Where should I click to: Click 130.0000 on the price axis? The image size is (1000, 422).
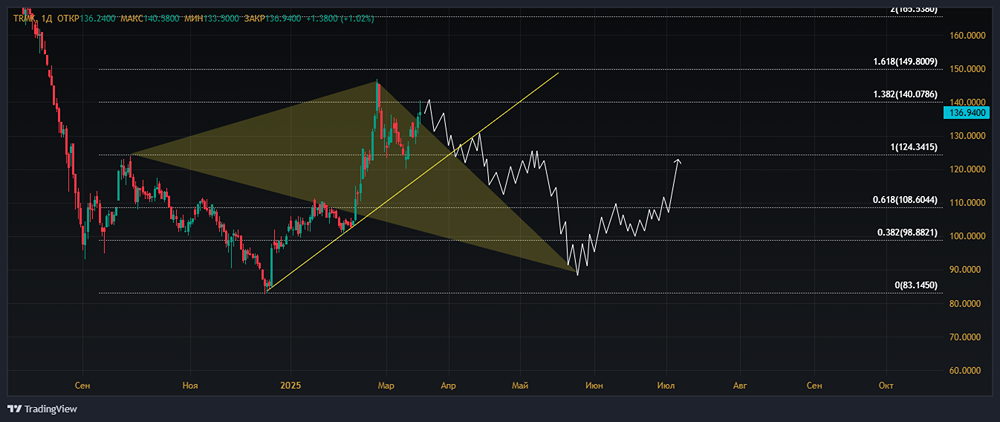pos(967,136)
